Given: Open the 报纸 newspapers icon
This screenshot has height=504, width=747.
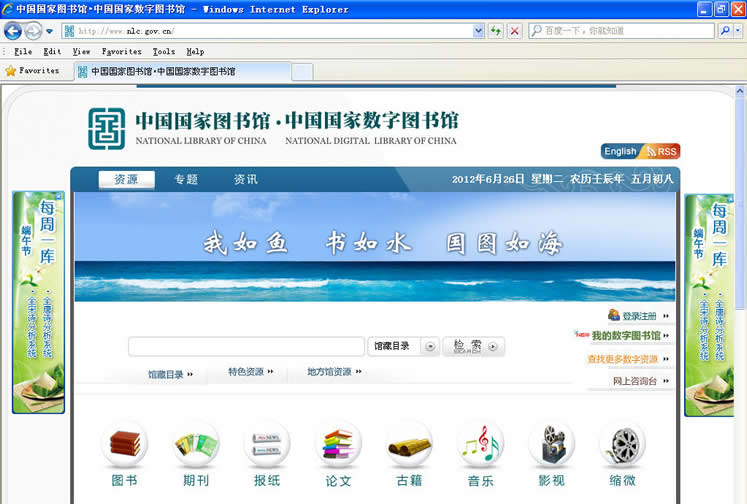Looking at the screenshot, I should tap(267, 444).
